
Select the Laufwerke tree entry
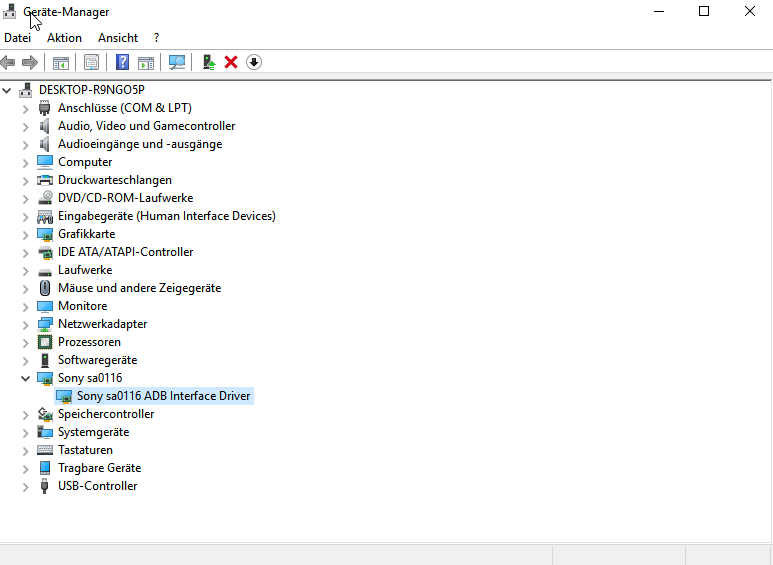[85, 270]
